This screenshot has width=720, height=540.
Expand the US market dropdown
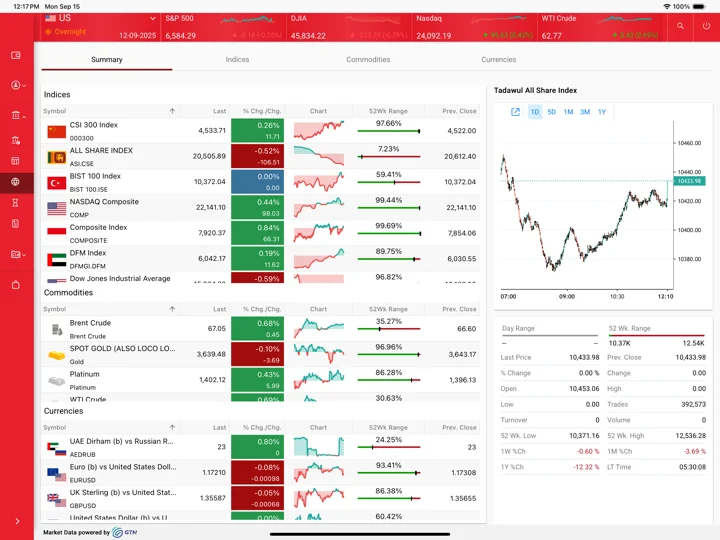[152, 18]
